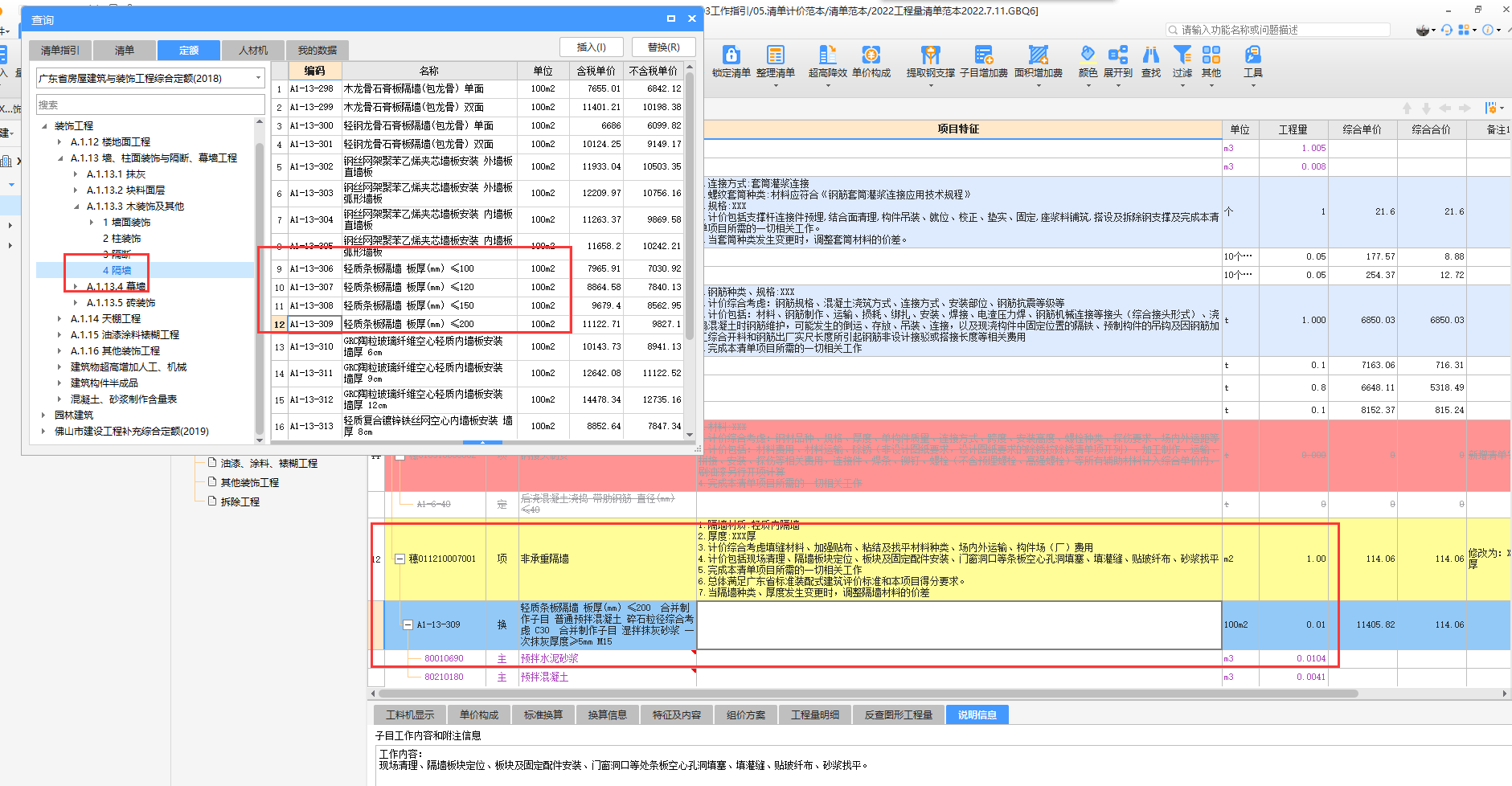Open the 广东省房屋建筑与装饰工程综合定额 dropdown
Screen dimensions: 1512x786
(x=150, y=78)
